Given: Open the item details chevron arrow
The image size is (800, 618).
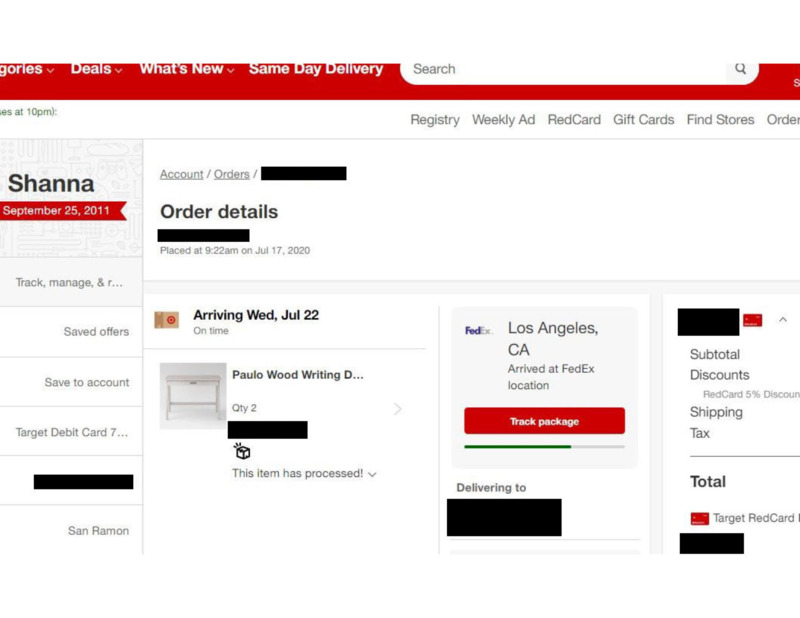Looking at the screenshot, I should [398, 409].
